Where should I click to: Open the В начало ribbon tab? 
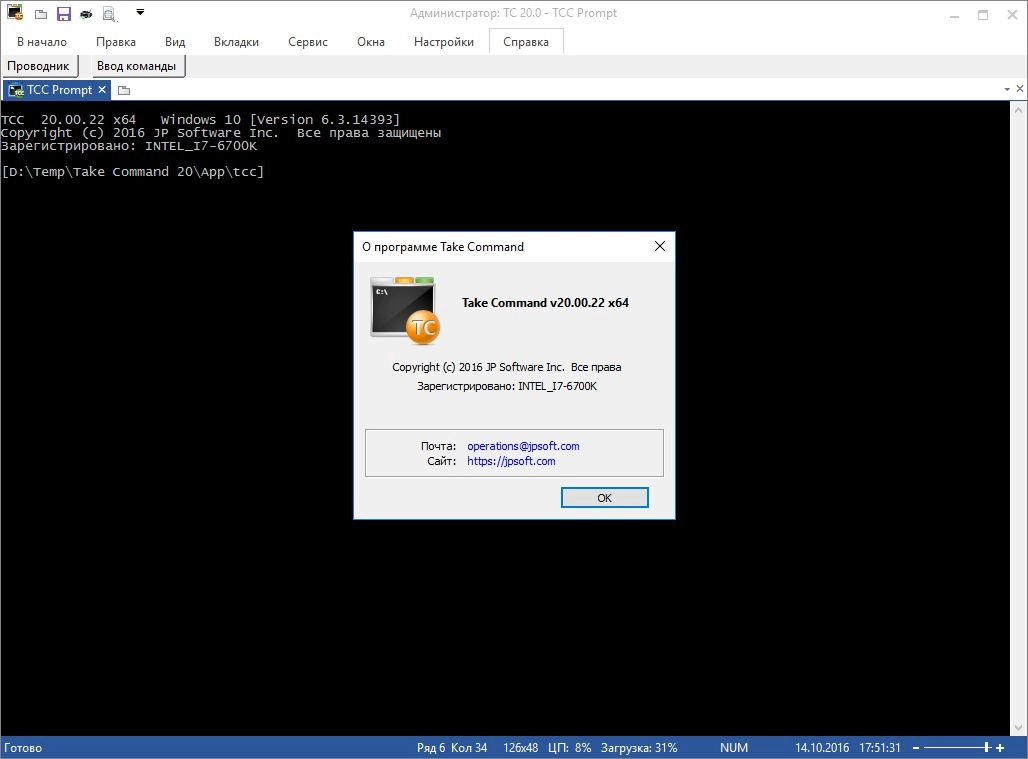(x=42, y=42)
